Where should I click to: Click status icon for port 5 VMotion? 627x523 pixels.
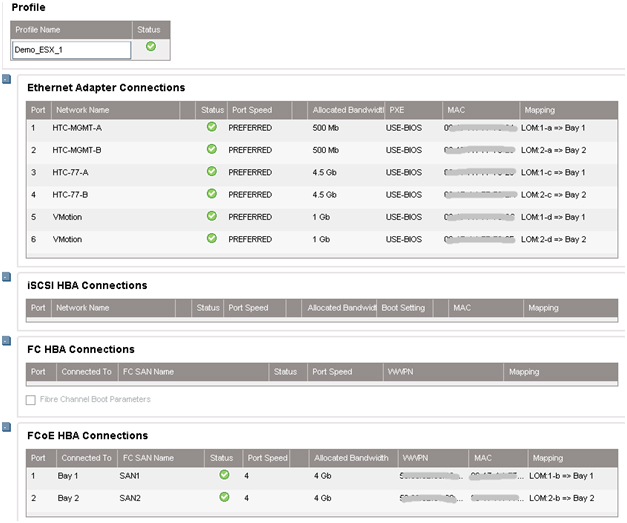[x=212, y=216]
